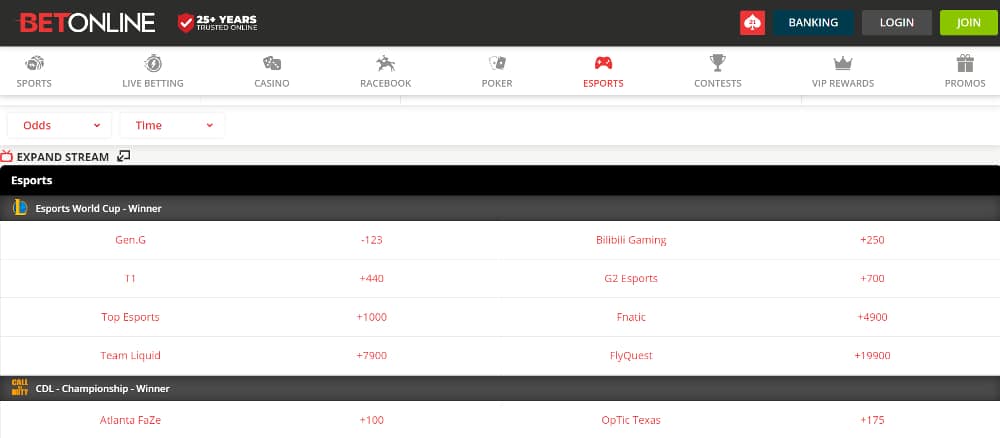
Task: Select G2 Esports to win
Action: point(631,279)
